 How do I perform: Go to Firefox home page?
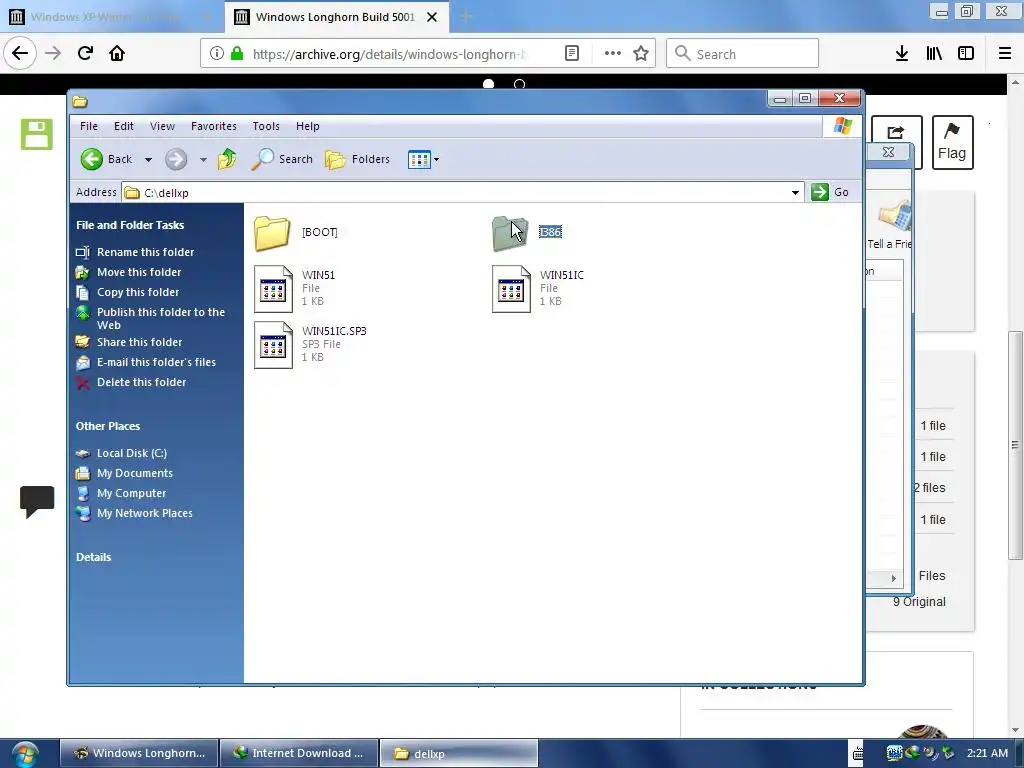(x=117, y=53)
